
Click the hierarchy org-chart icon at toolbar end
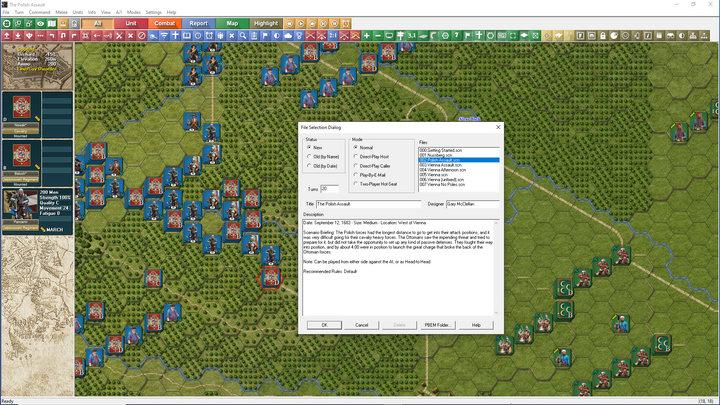pyautogui.click(x=704, y=35)
